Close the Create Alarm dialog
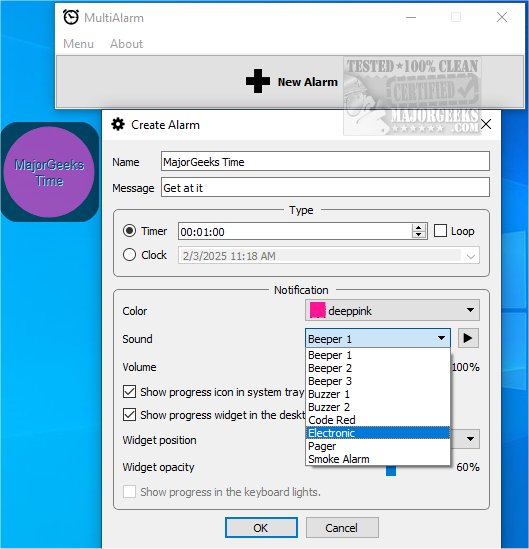This screenshot has height=549, width=529. coord(486,124)
